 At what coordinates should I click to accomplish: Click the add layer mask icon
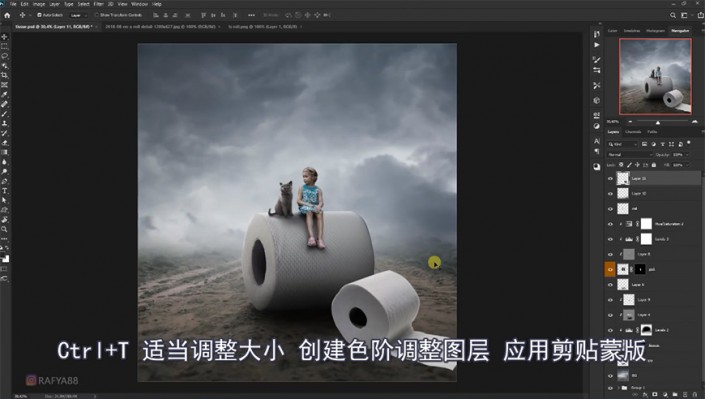click(655, 395)
